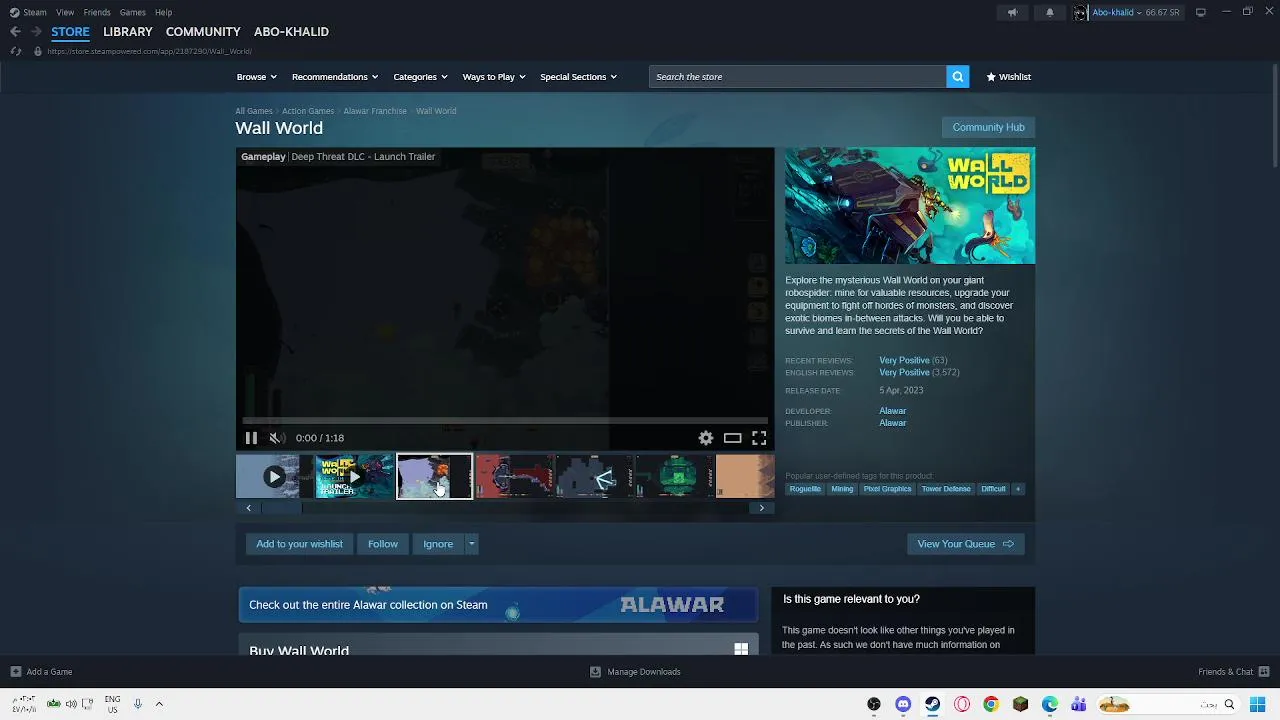The height and width of the screenshot is (720, 1280).
Task: Switch to the COMMUNITY tab
Action: [x=203, y=32]
